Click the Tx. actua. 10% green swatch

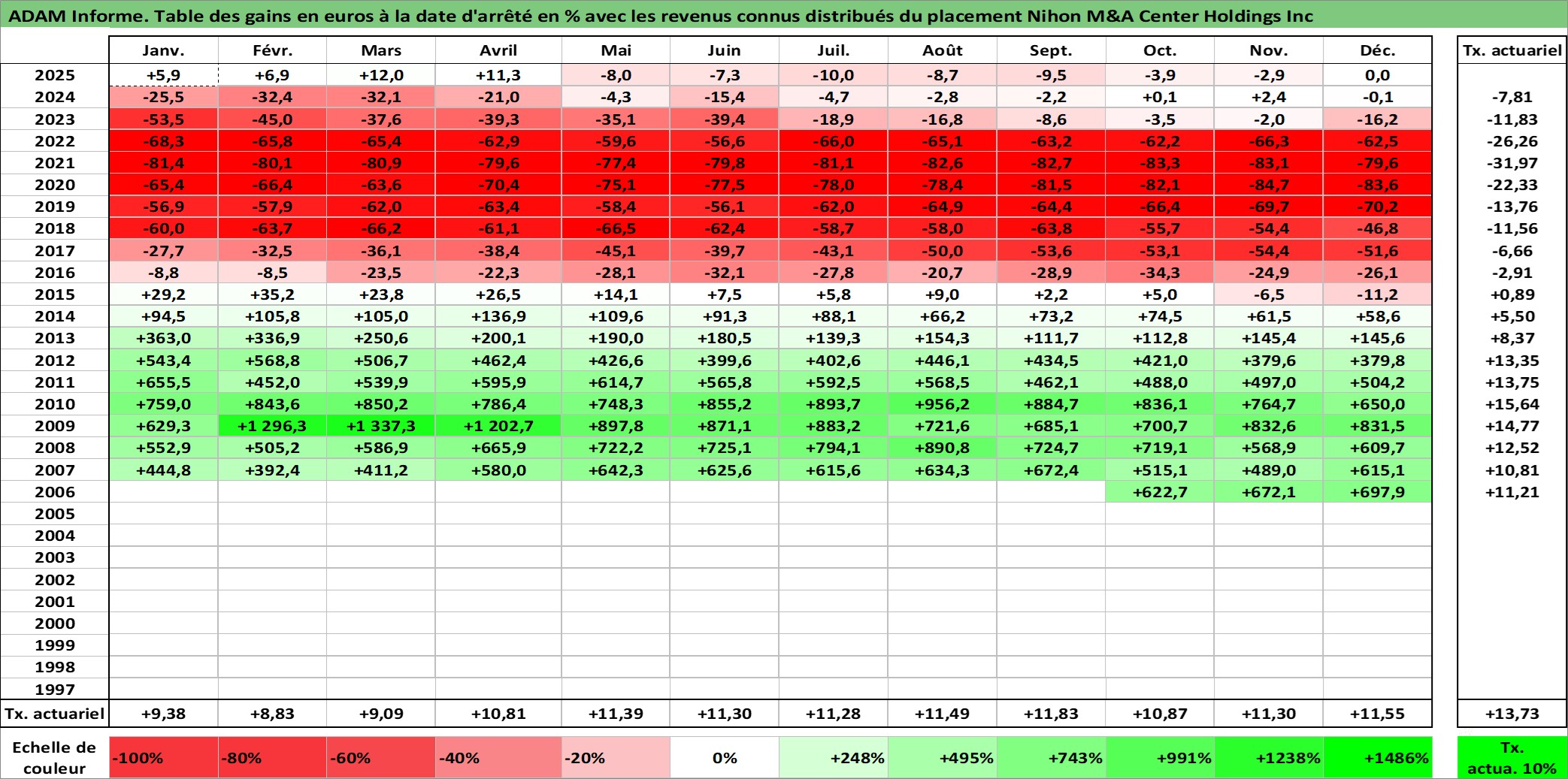pyautogui.click(x=1512, y=757)
